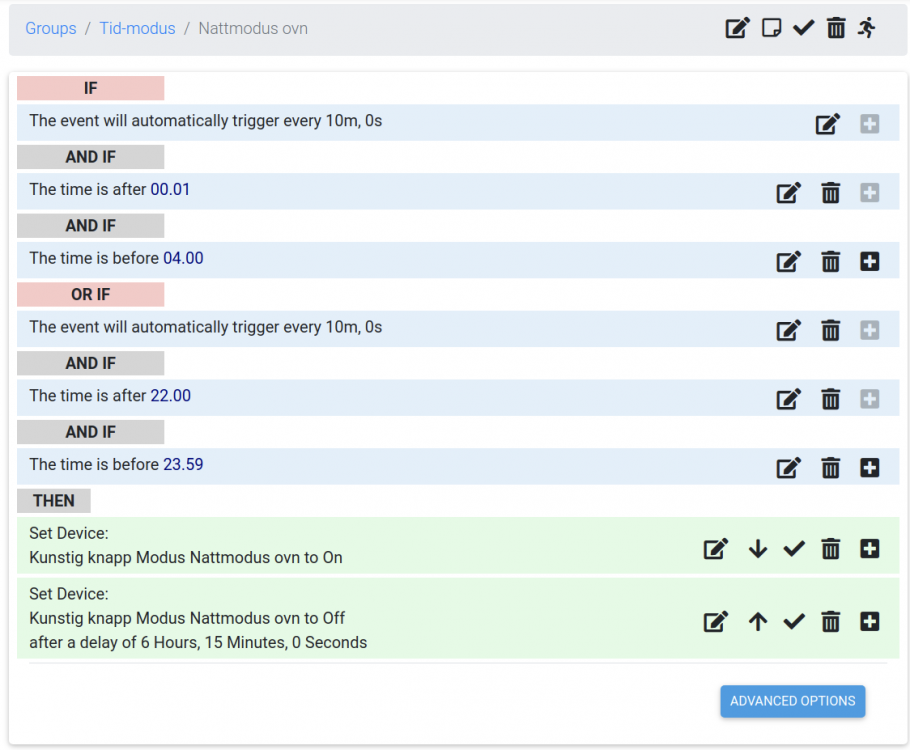Click the OR IF condition label
910x750 pixels.
90,295
